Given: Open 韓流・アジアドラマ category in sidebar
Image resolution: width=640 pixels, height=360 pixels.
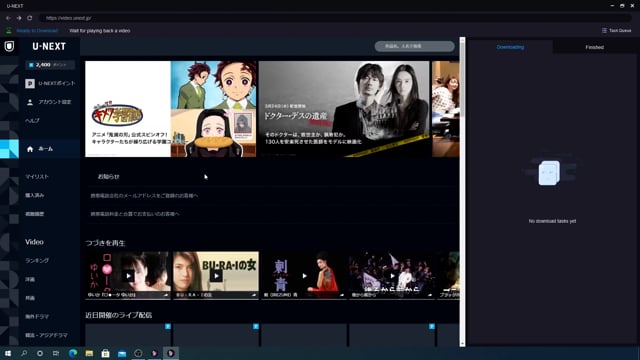Looking at the screenshot, I should (x=46, y=335).
